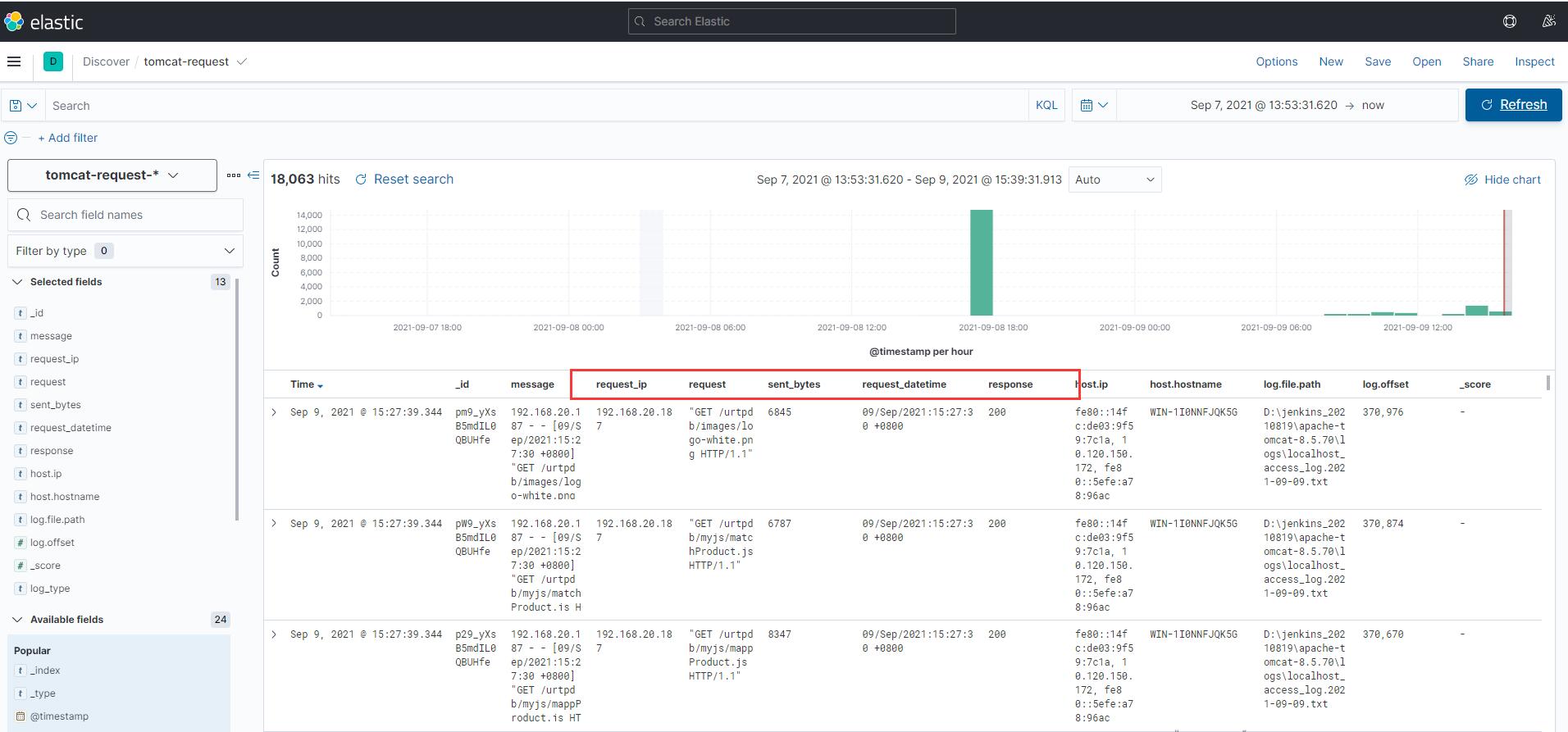The height and width of the screenshot is (732, 1568).
Task: Click the Elastic logo
Action: (x=43, y=22)
